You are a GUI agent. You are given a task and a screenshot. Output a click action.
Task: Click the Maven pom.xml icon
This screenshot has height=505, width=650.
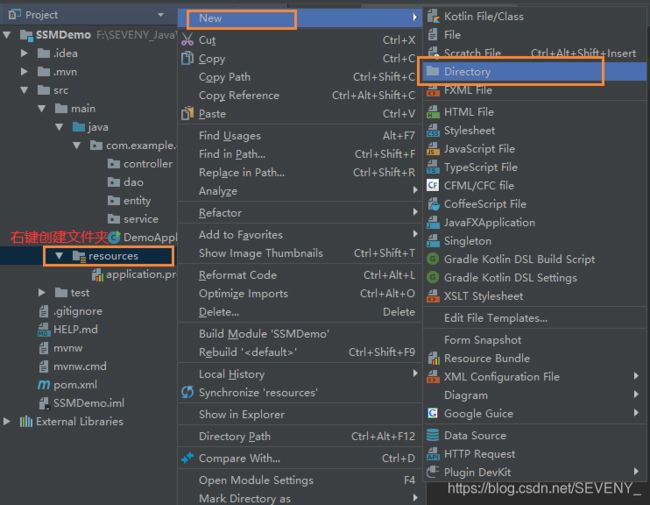pyautogui.click(x=44, y=385)
